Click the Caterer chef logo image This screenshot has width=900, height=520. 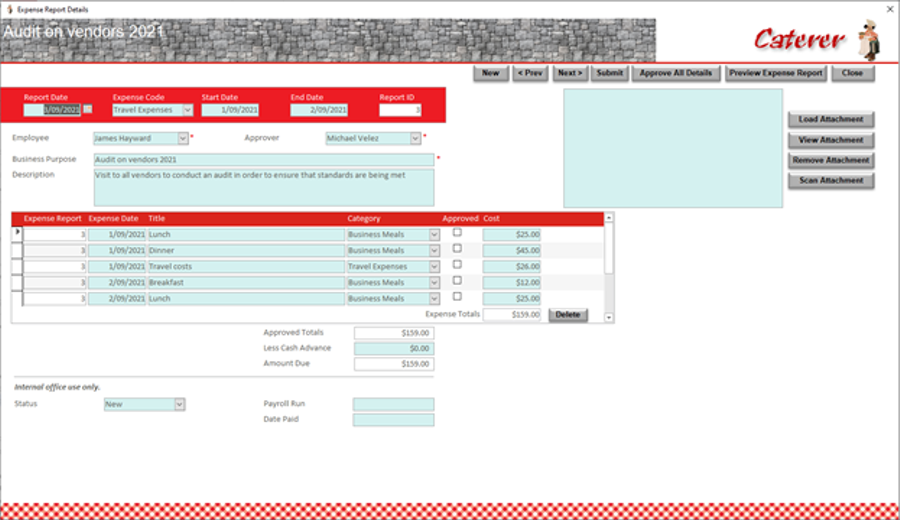click(869, 40)
